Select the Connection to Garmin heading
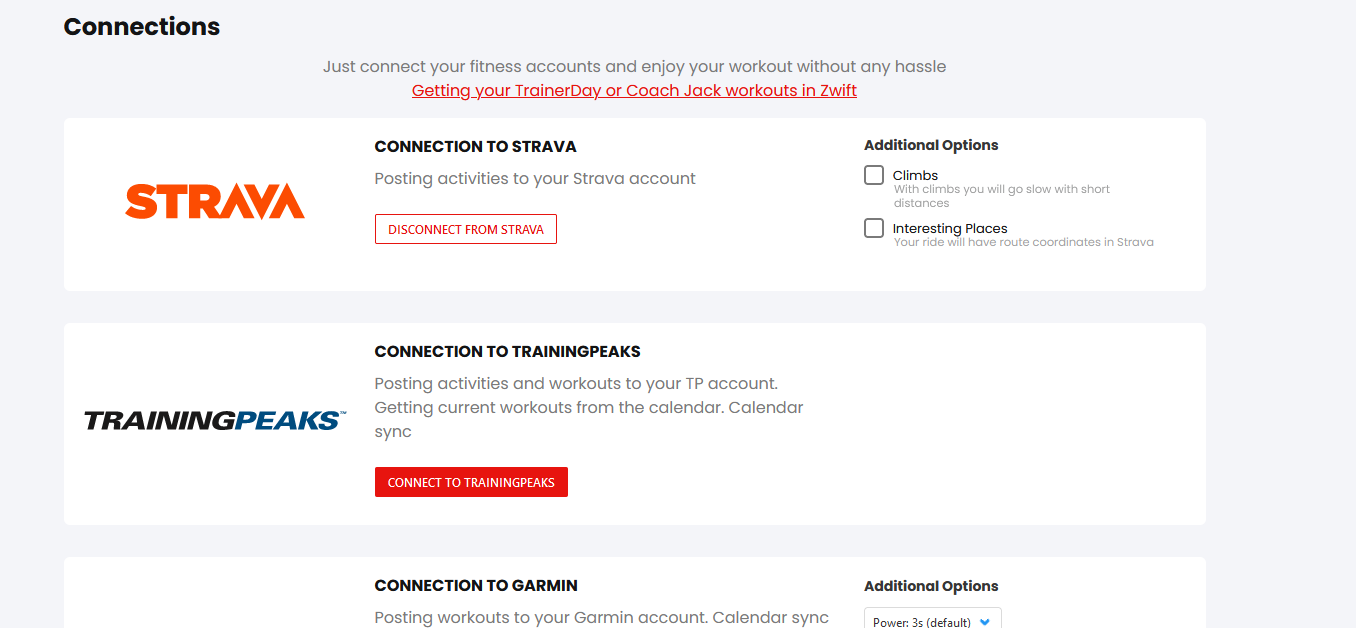This screenshot has width=1356, height=628. (476, 585)
